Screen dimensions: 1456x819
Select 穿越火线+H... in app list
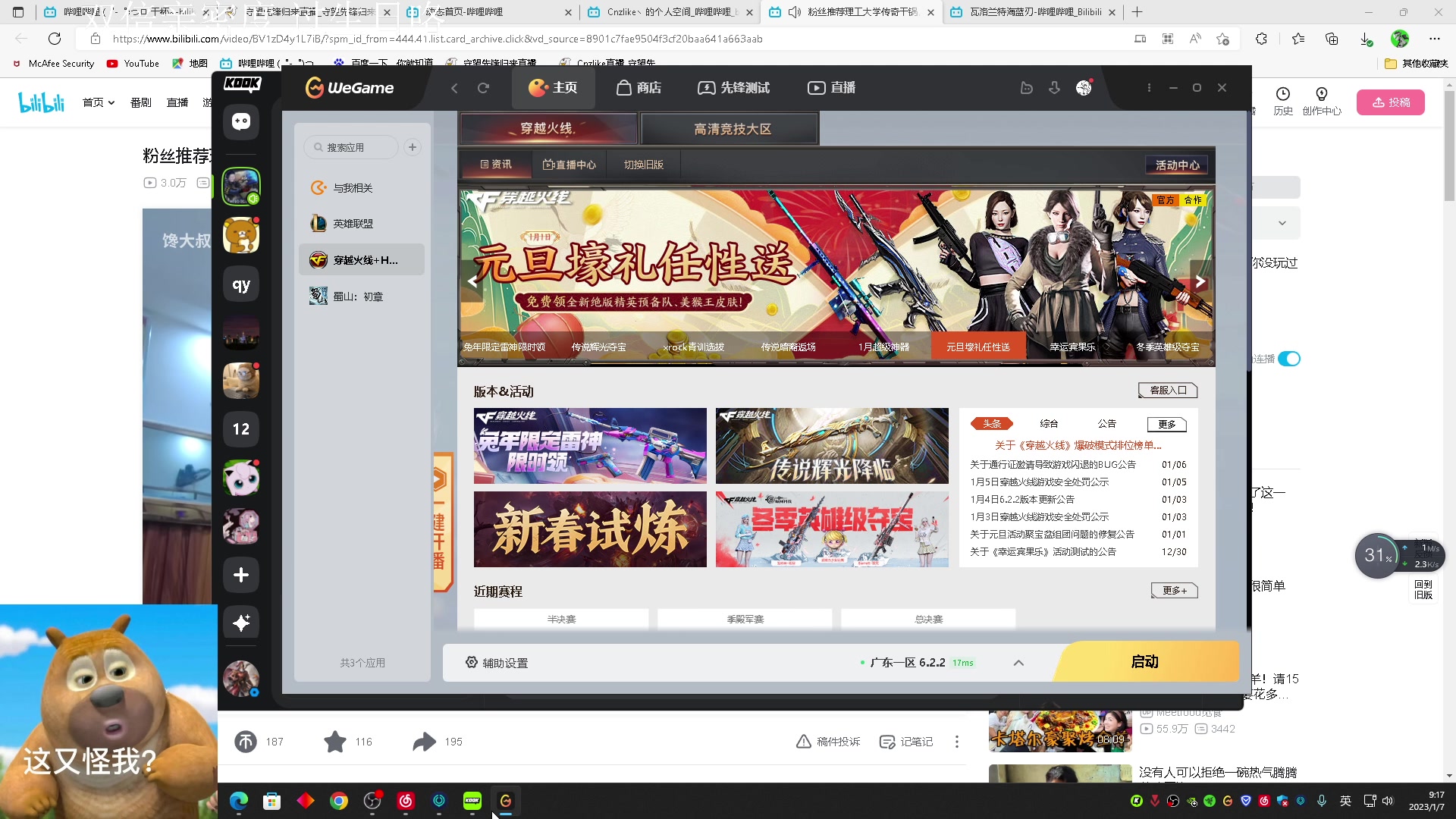[362, 260]
